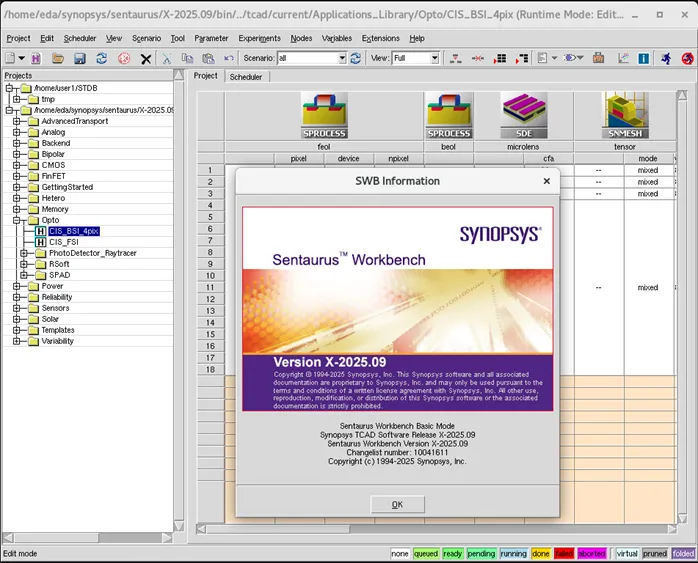Expand the PhotoDetector_Raytracer folder

24,253
